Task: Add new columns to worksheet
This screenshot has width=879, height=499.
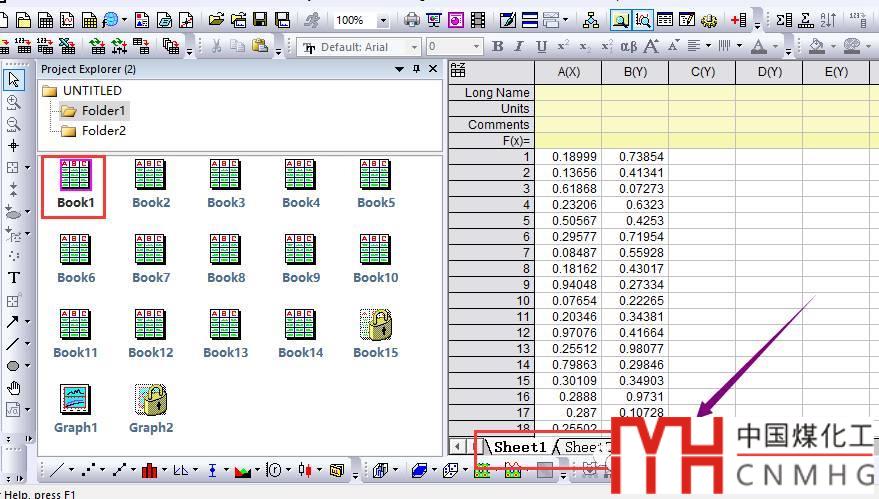Action: click(738, 21)
